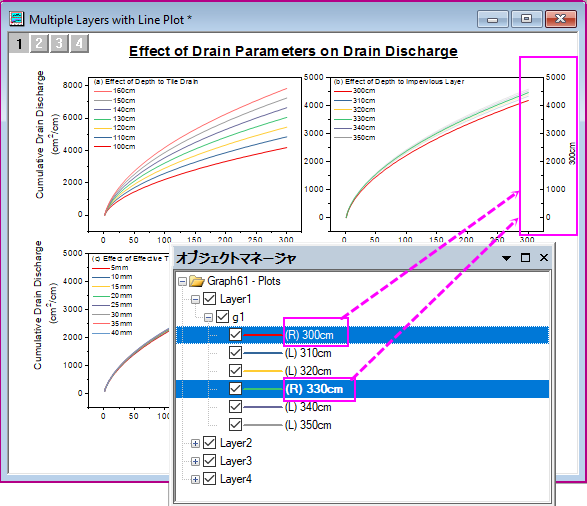This screenshot has width=587, height=506.
Task: Select the (L) 350cm plot entry
Action: coord(308,425)
